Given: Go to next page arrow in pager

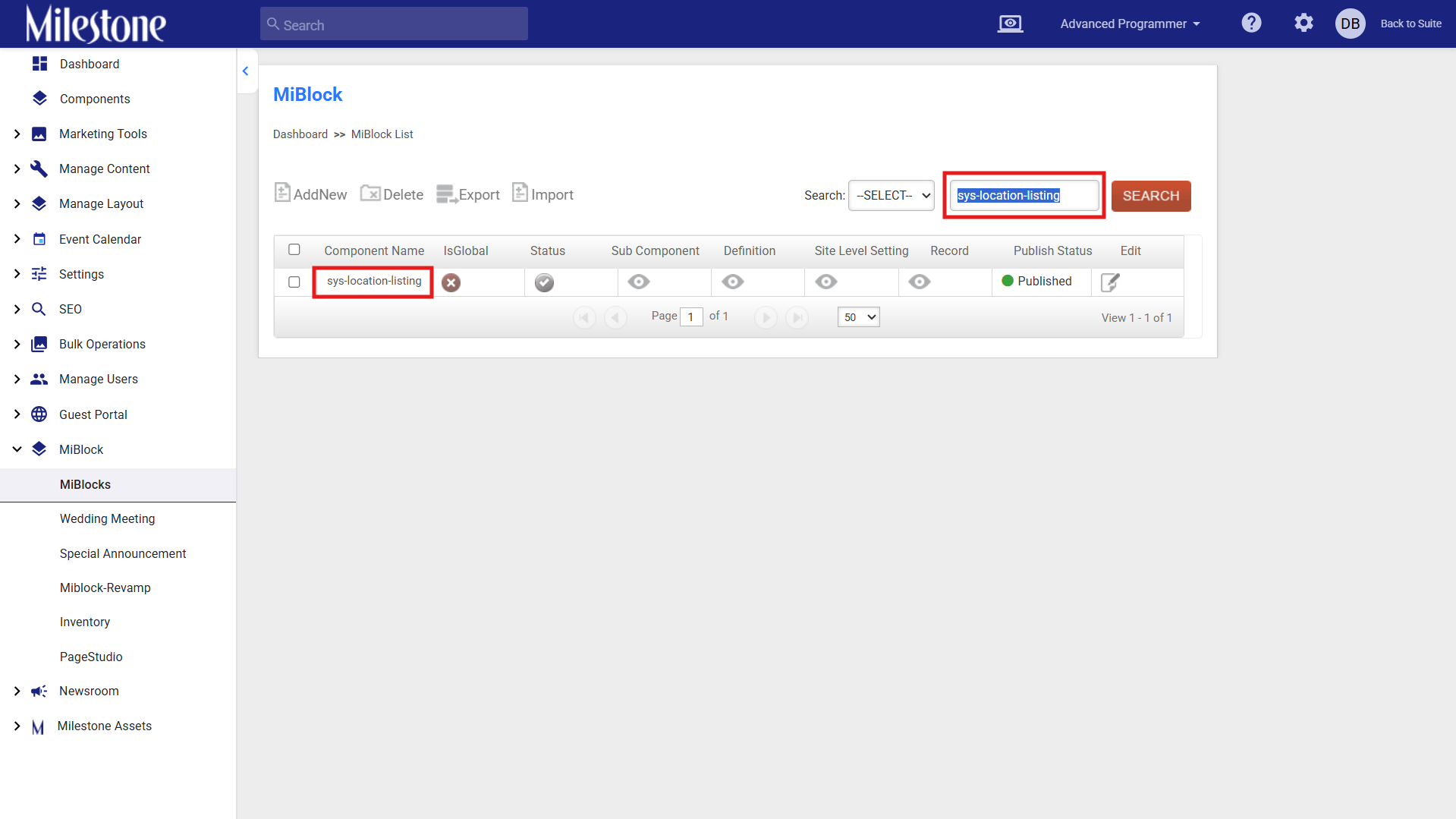Looking at the screenshot, I should pyautogui.click(x=766, y=317).
